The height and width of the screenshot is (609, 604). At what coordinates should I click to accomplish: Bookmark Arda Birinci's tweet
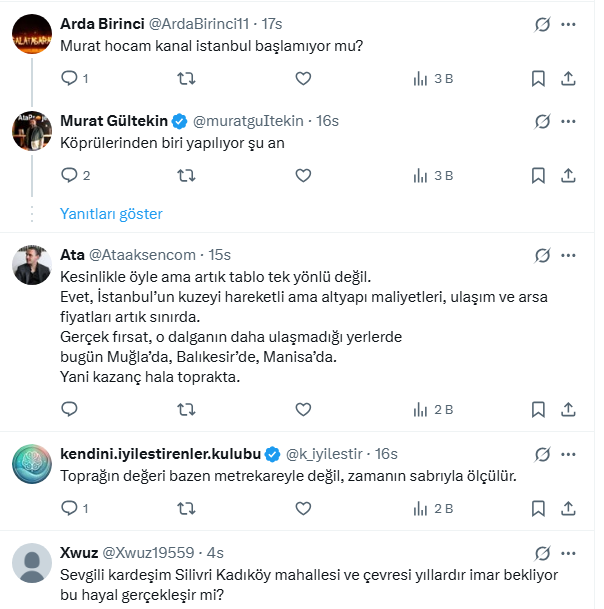point(538,78)
